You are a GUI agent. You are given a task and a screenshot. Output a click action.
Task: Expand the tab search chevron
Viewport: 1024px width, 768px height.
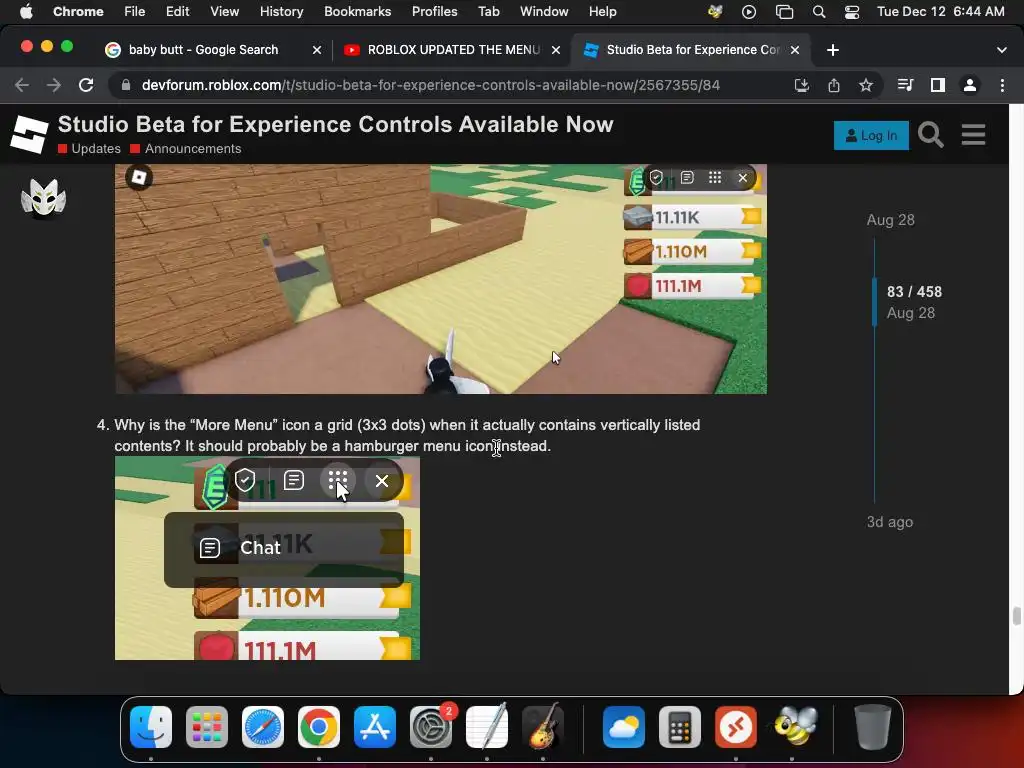click(1002, 50)
